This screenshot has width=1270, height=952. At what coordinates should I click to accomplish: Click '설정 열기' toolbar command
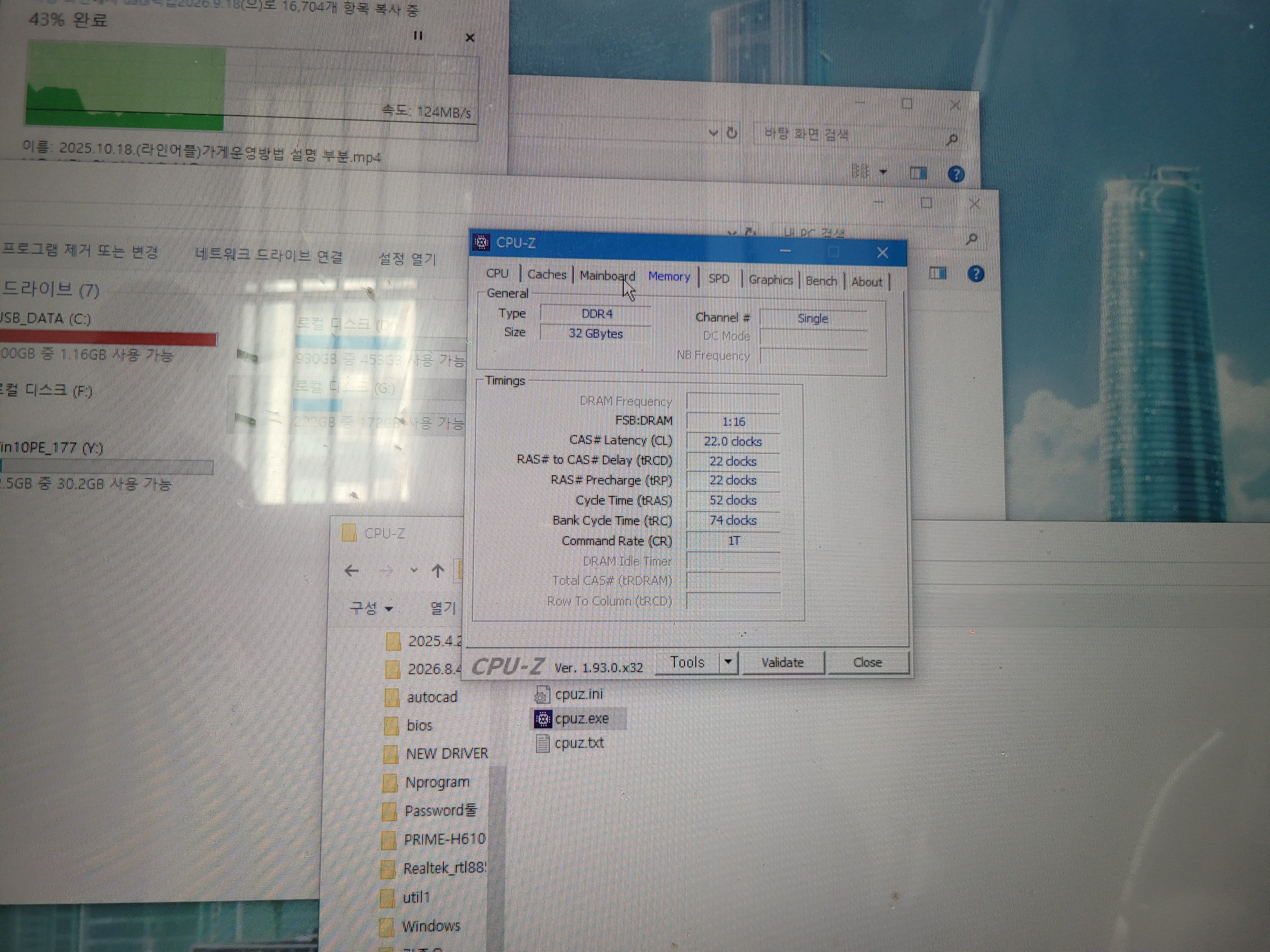407,259
